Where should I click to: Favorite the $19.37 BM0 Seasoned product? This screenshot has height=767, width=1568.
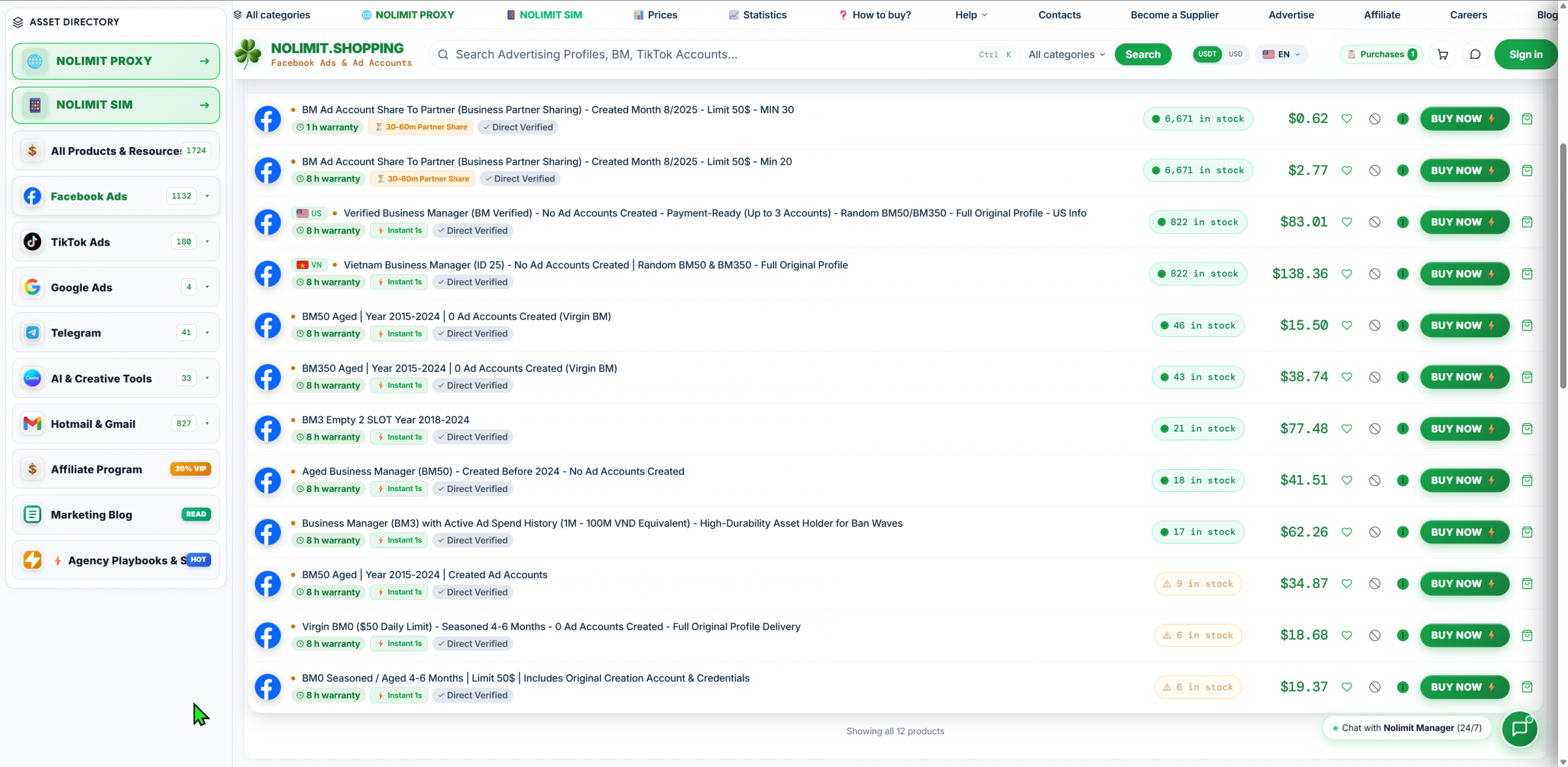[x=1347, y=687]
